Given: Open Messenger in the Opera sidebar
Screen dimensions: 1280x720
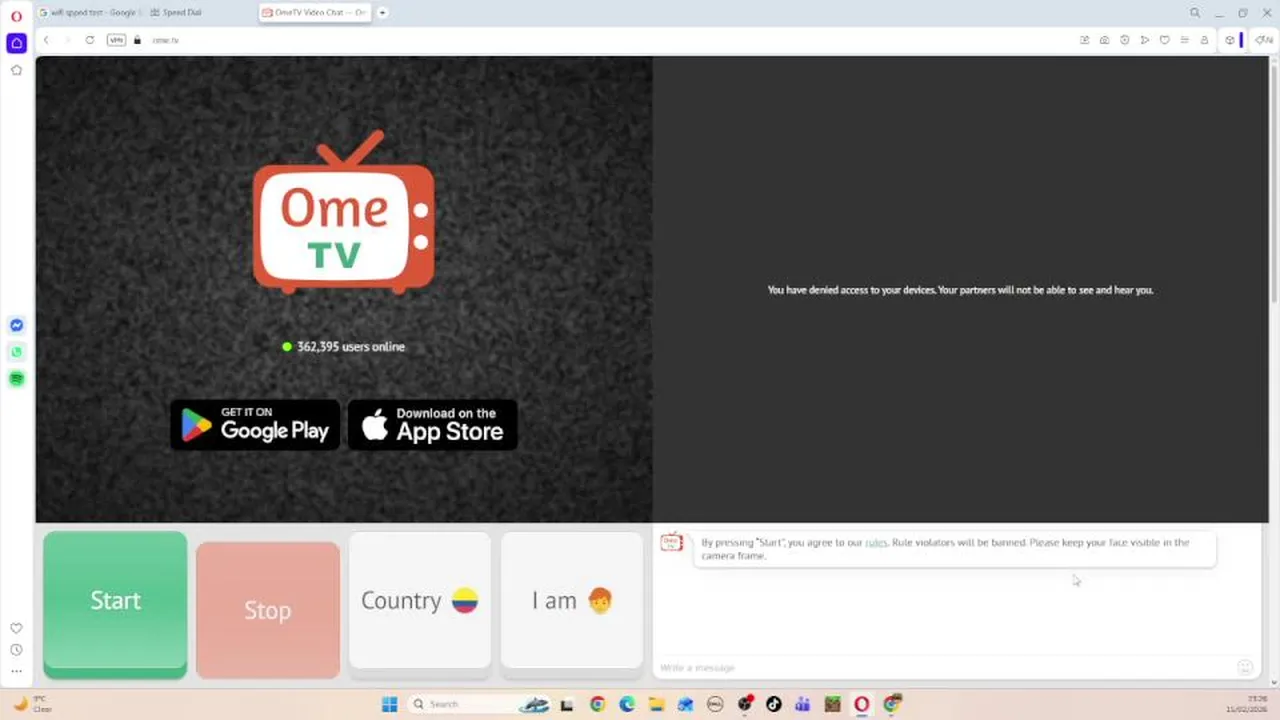Looking at the screenshot, I should pyautogui.click(x=16, y=325).
